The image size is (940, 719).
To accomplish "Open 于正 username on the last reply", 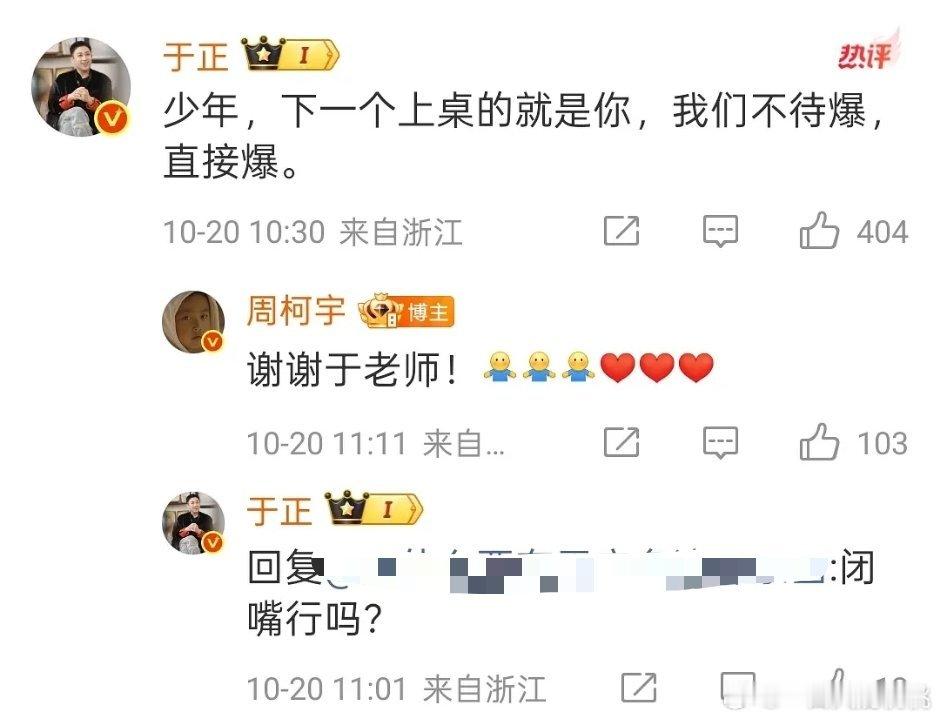I will tap(279, 511).
